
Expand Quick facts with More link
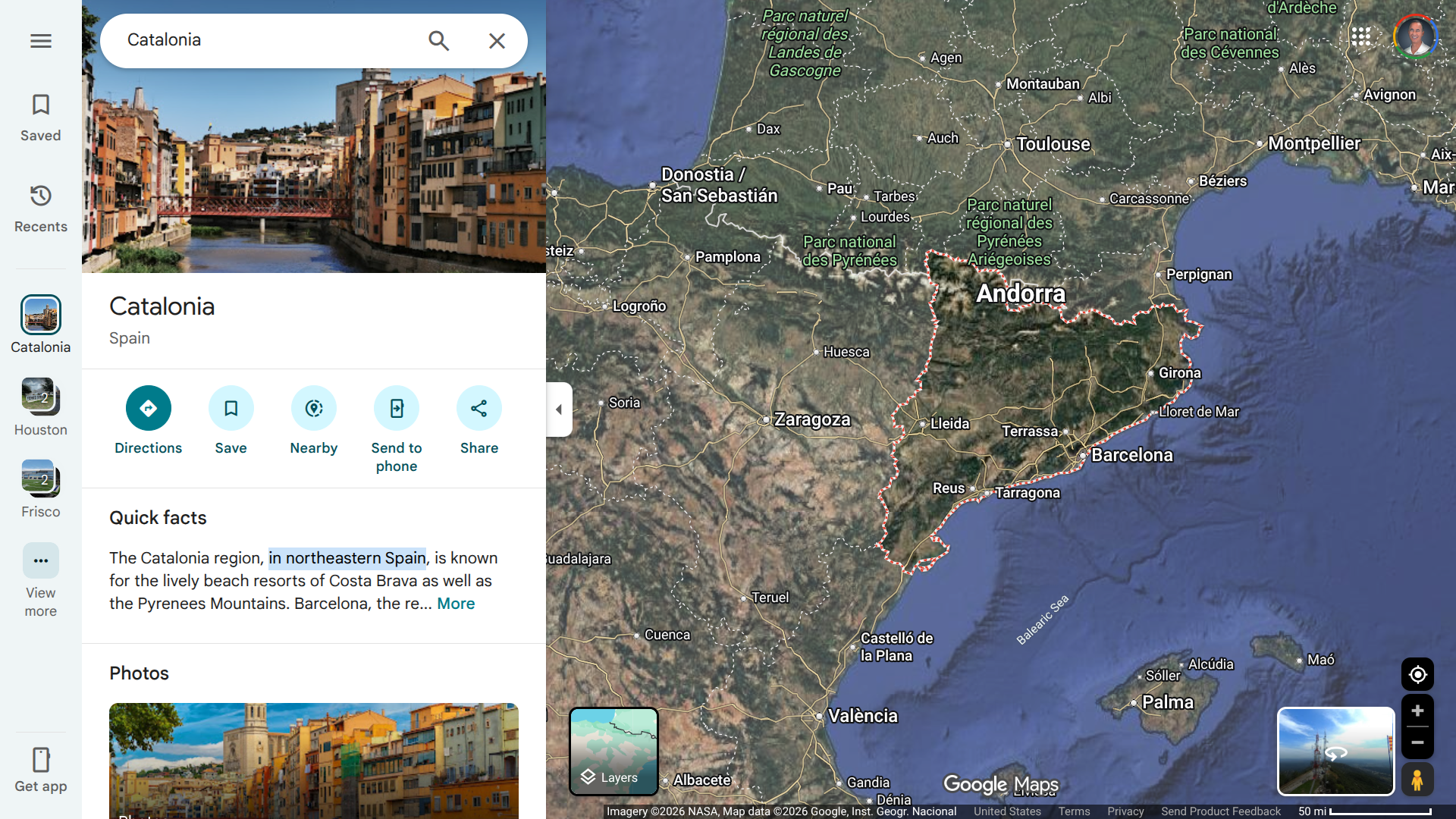click(456, 604)
